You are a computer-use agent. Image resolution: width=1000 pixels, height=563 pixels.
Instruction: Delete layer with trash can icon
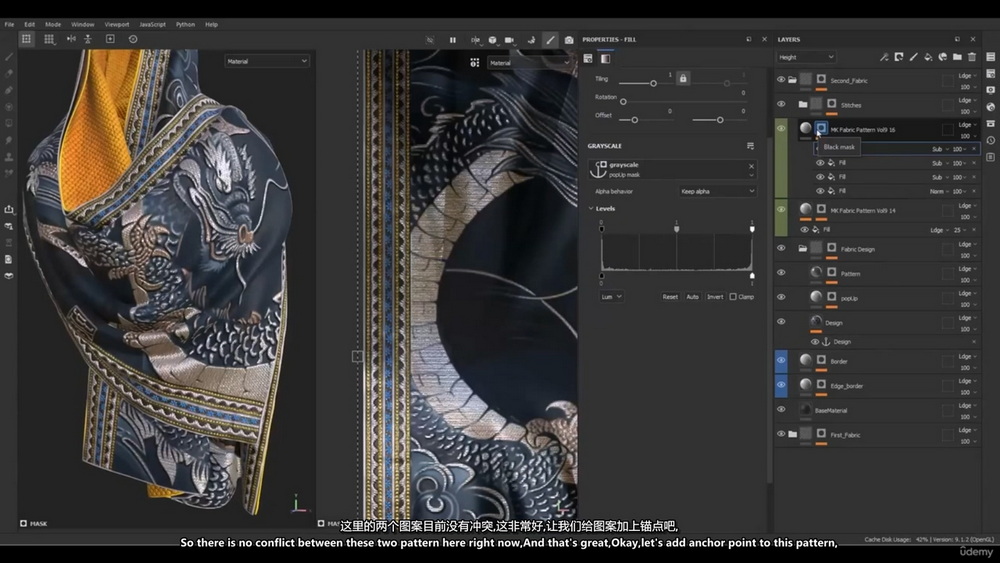click(x=972, y=57)
